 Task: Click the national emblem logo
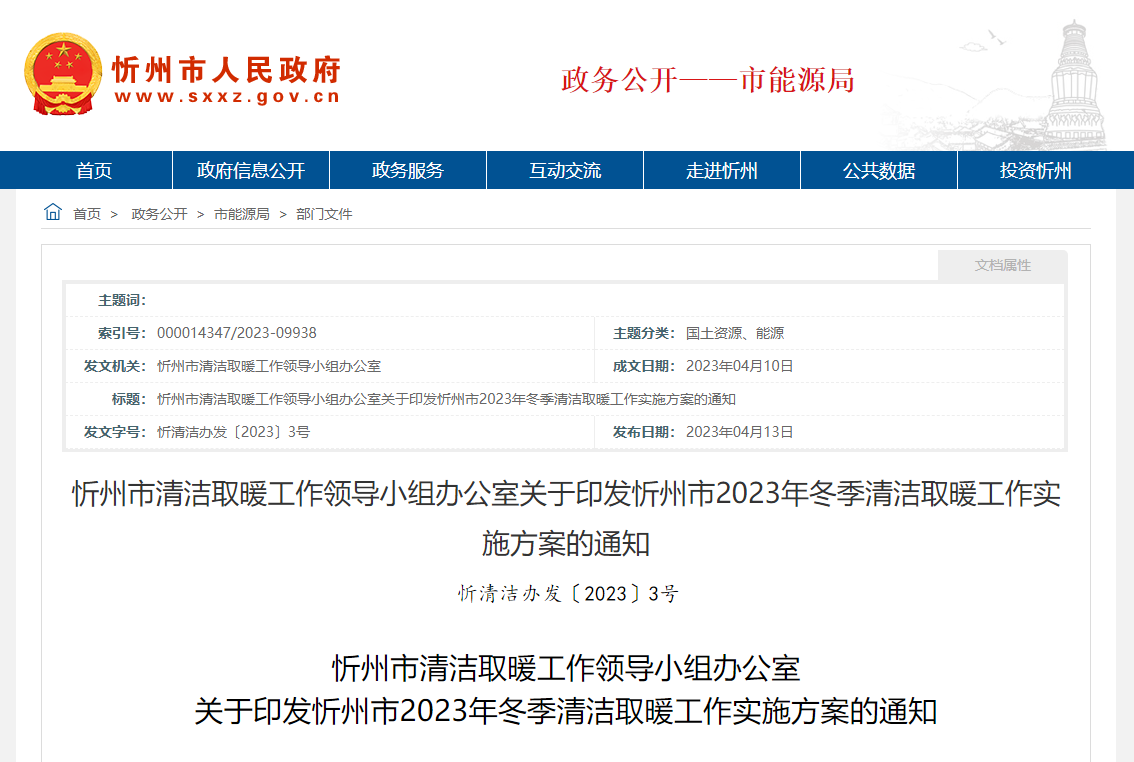pos(63,74)
